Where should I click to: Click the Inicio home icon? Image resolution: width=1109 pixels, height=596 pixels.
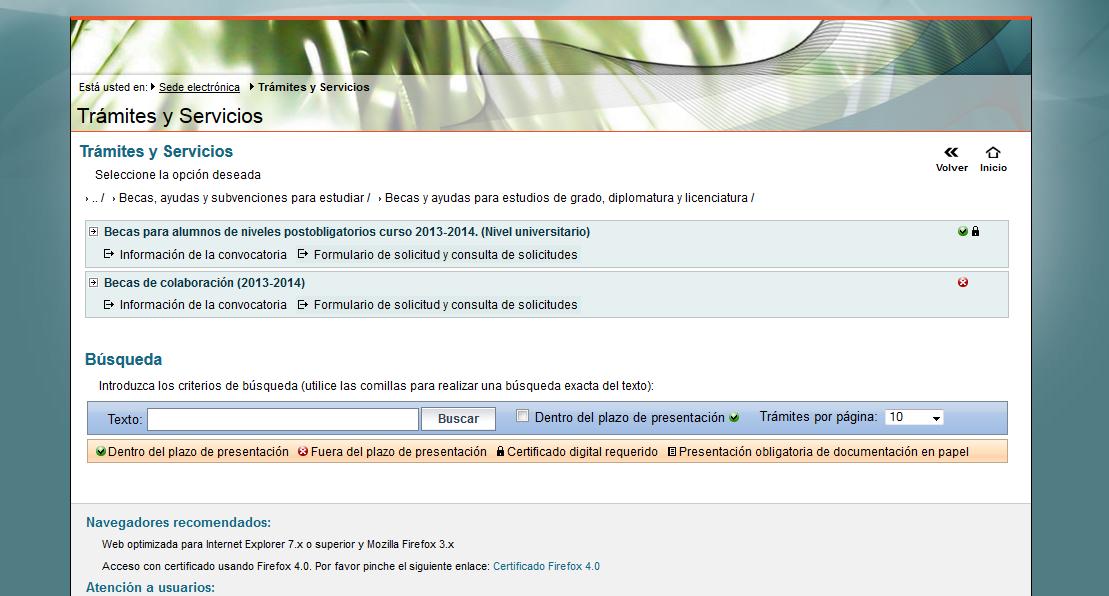[993, 153]
